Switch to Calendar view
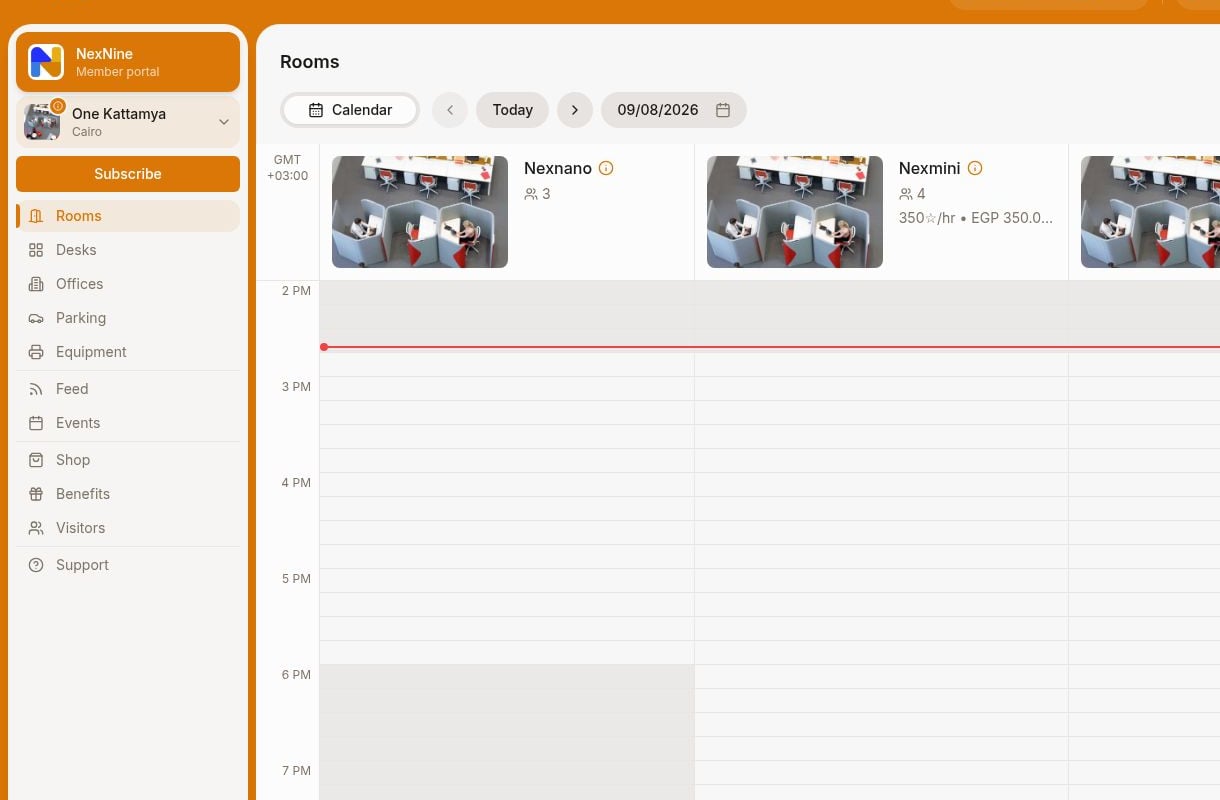The height and width of the screenshot is (800, 1220). [x=350, y=110]
